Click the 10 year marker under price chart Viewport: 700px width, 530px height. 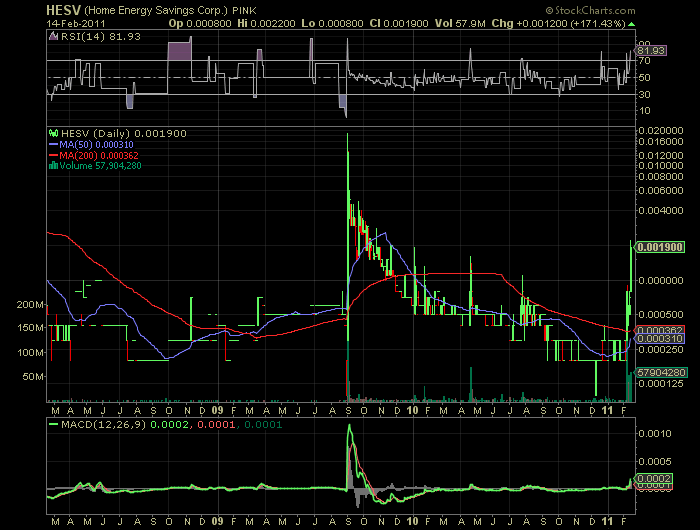click(x=412, y=410)
